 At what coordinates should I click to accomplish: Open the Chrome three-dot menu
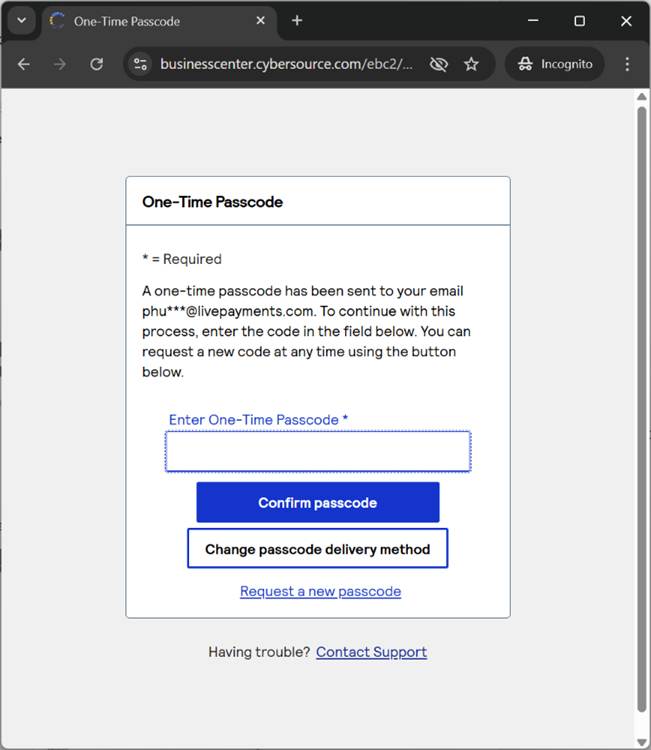pos(627,64)
